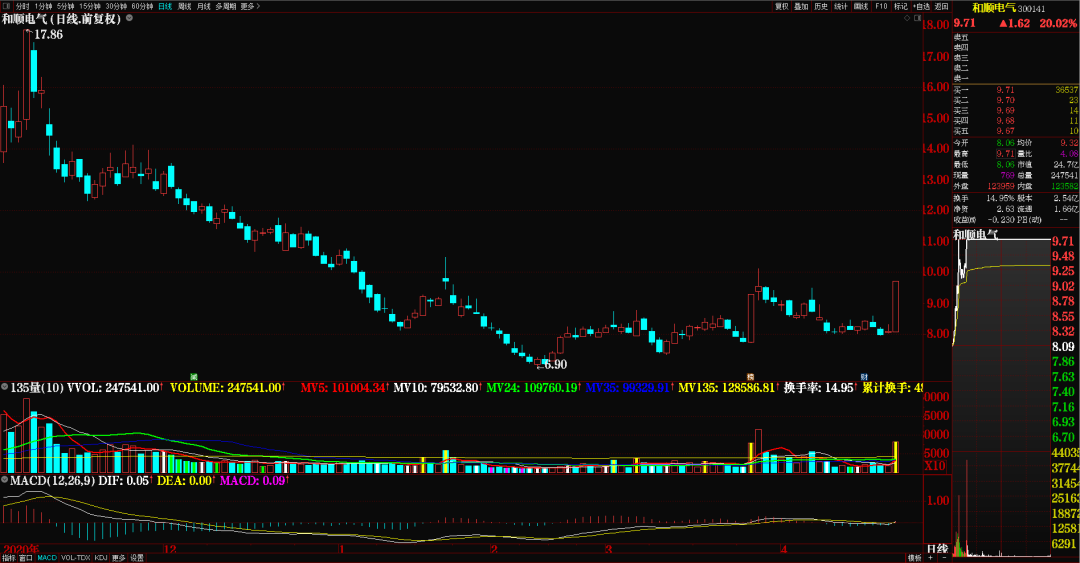
Task: Click the 指标 button in bottom bar
Action: click(x=8, y=558)
